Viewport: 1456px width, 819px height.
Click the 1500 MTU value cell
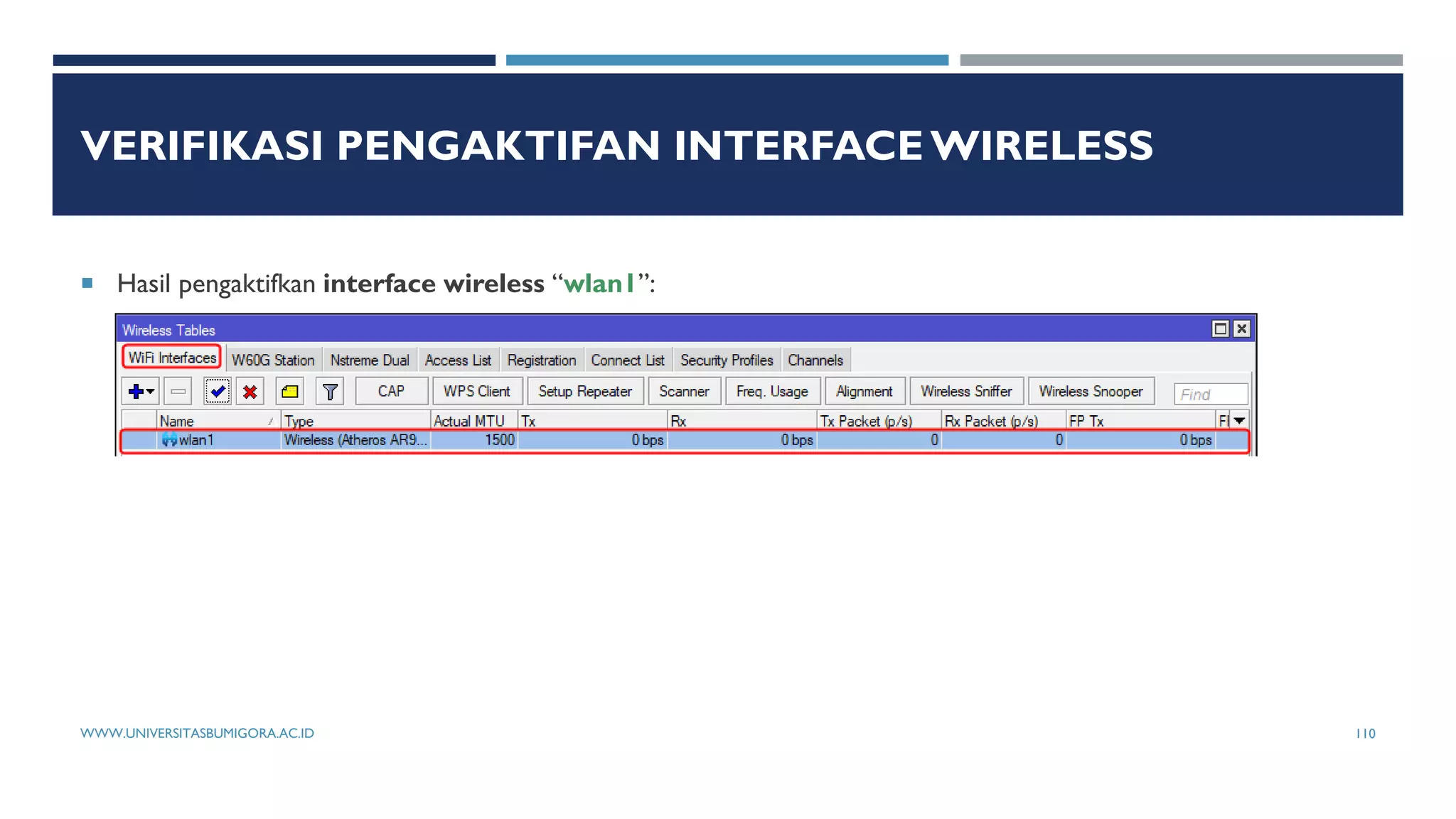pos(473,440)
